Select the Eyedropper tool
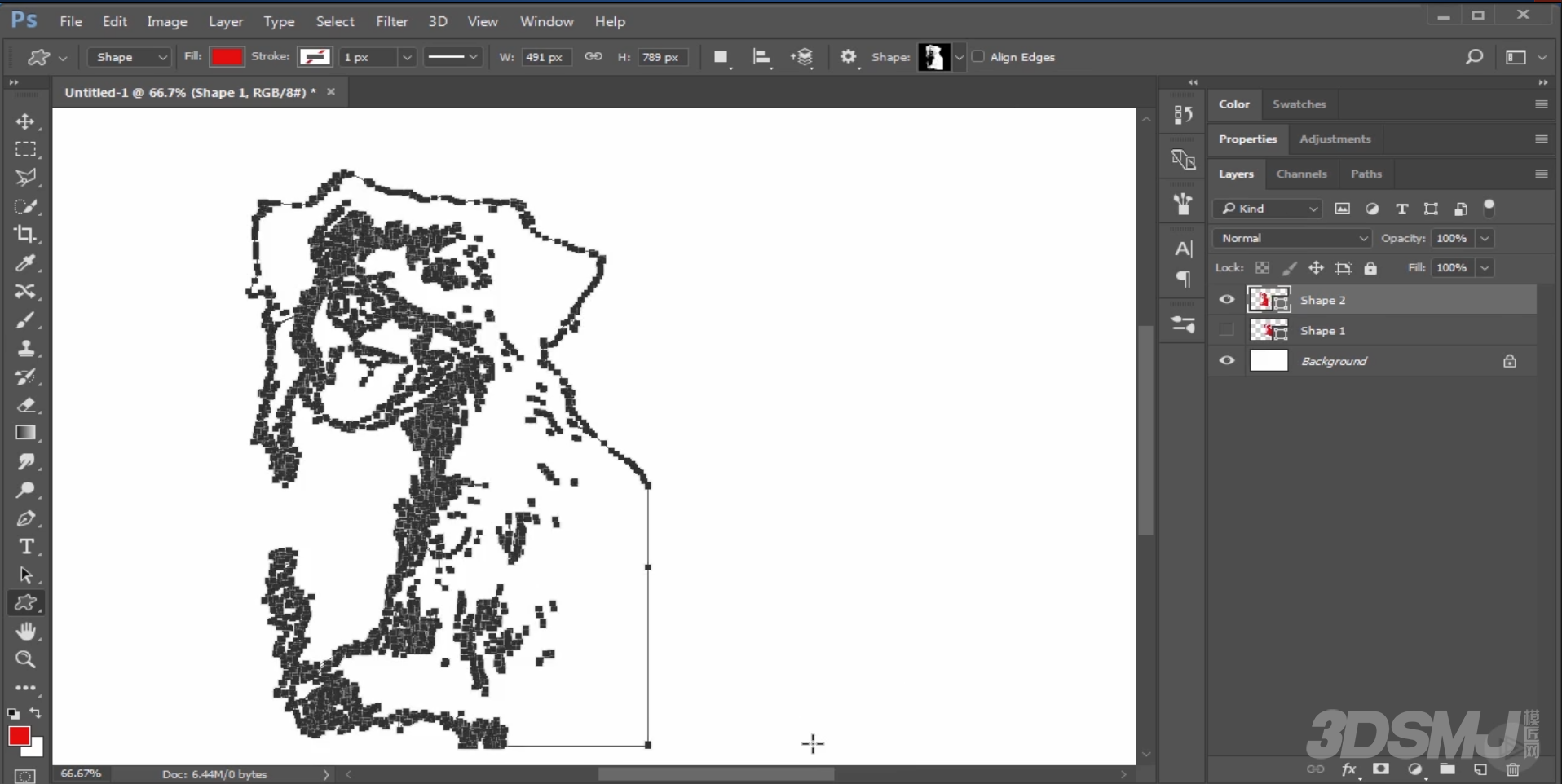Image resolution: width=1562 pixels, height=784 pixels. pyautogui.click(x=25, y=263)
